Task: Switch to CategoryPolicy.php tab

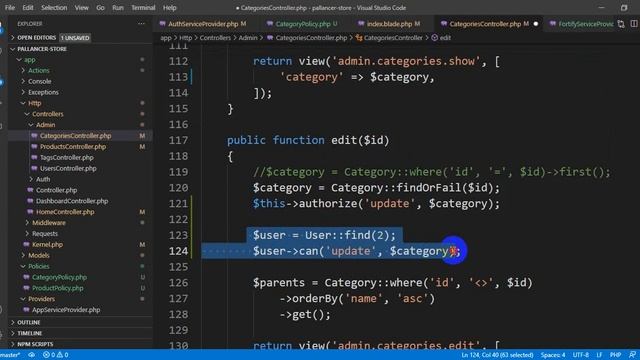Action: coord(302,24)
